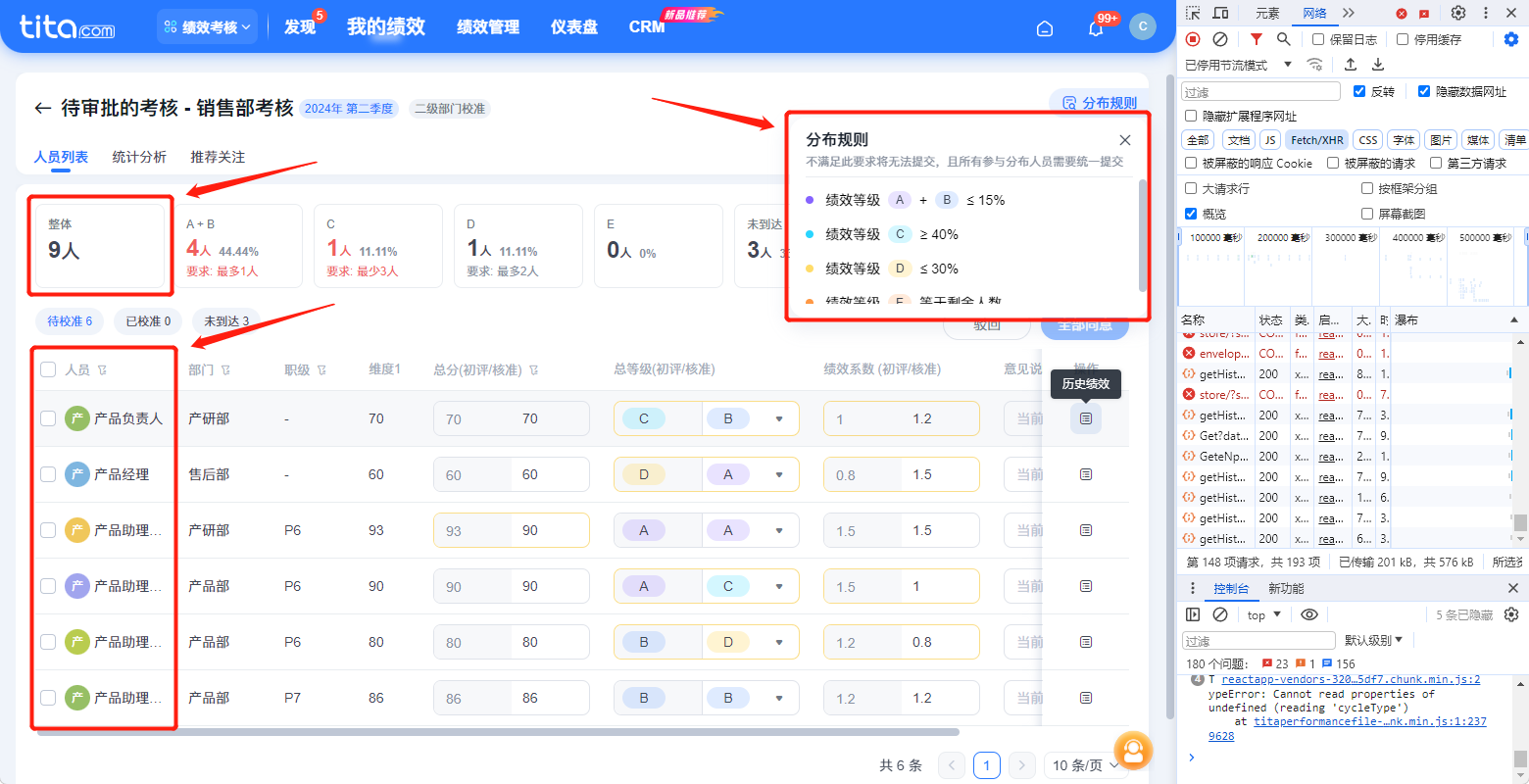Select all rows with header checkbox
Screen dimensions: 1529x784
coord(48,369)
